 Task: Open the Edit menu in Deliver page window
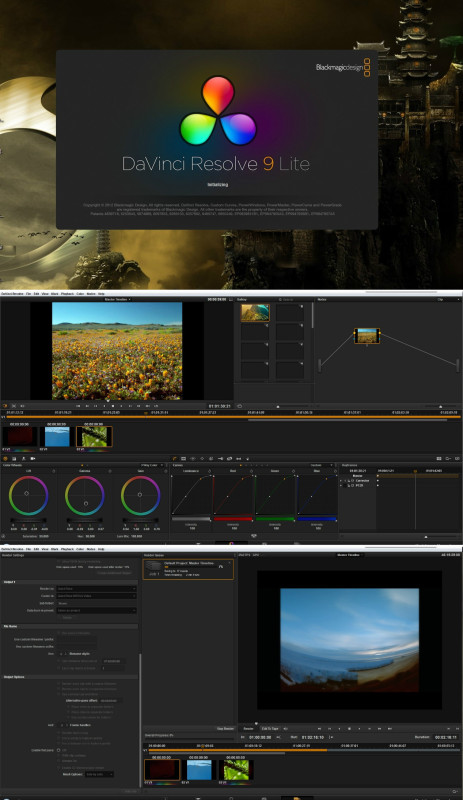(x=36, y=549)
